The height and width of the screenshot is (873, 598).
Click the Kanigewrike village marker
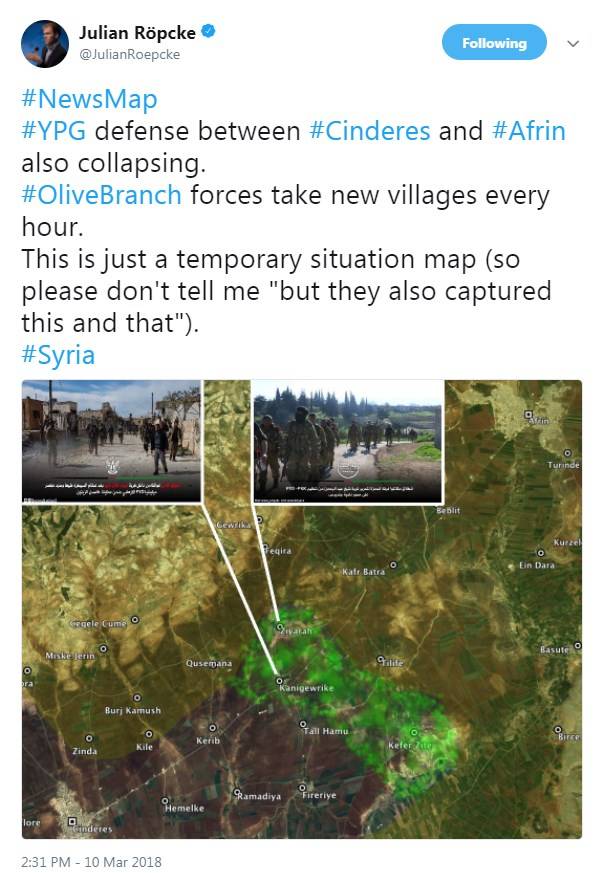pos(280,680)
